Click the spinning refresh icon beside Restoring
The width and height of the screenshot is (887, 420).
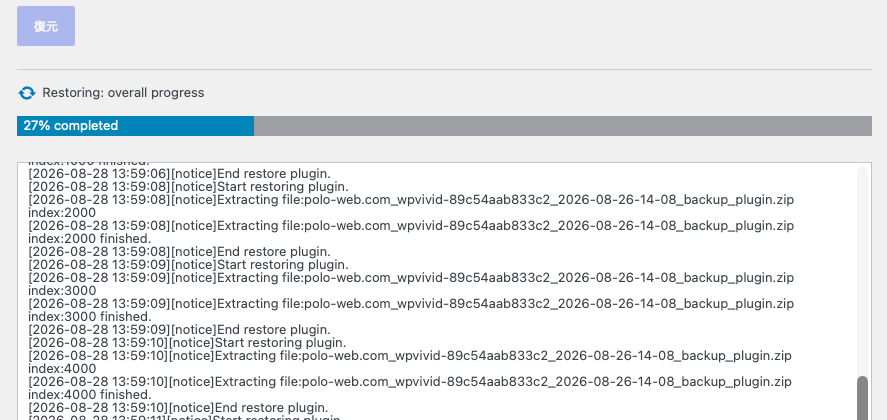click(x=27, y=93)
